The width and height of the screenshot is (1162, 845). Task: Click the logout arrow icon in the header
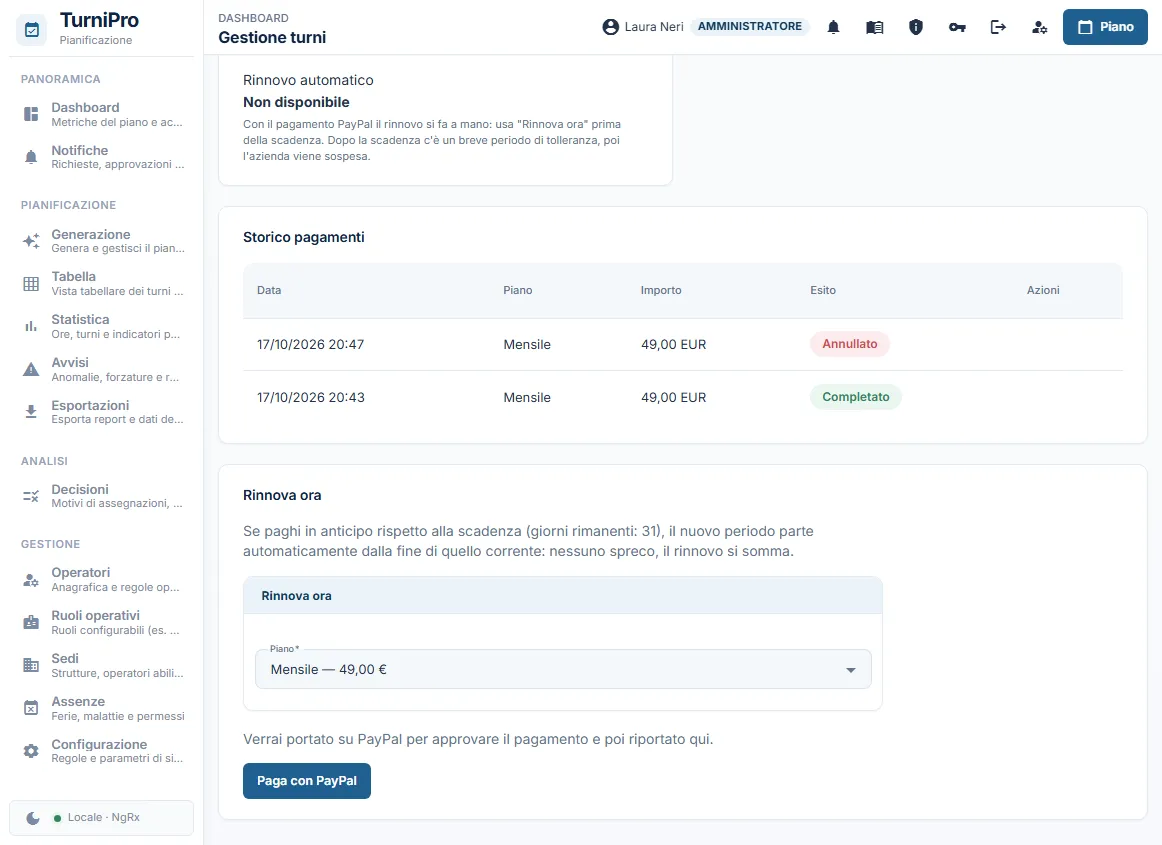(x=998, y=27)
